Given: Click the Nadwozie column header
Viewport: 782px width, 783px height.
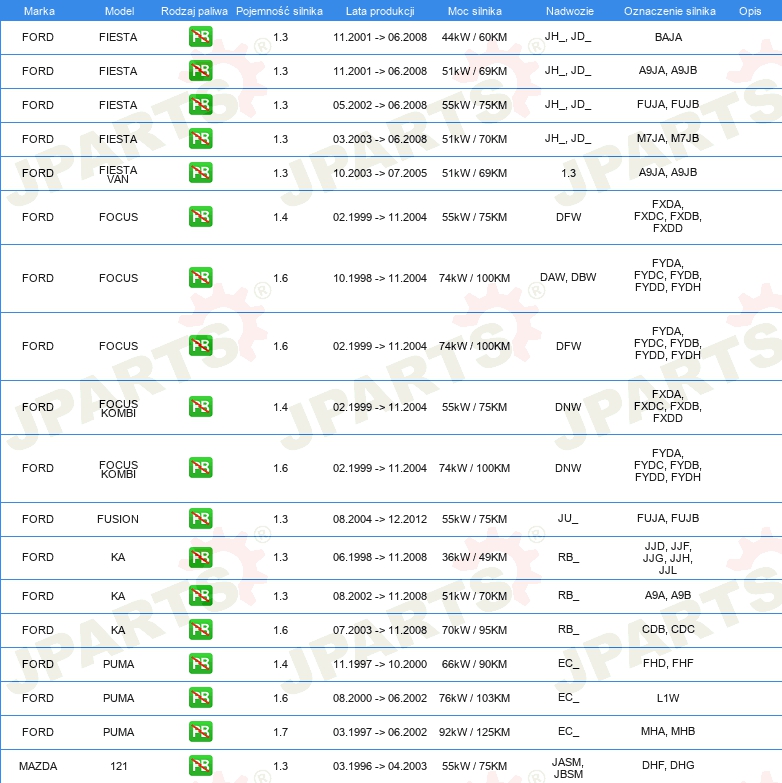Looking at the screenshot, I should click(569, 11).
